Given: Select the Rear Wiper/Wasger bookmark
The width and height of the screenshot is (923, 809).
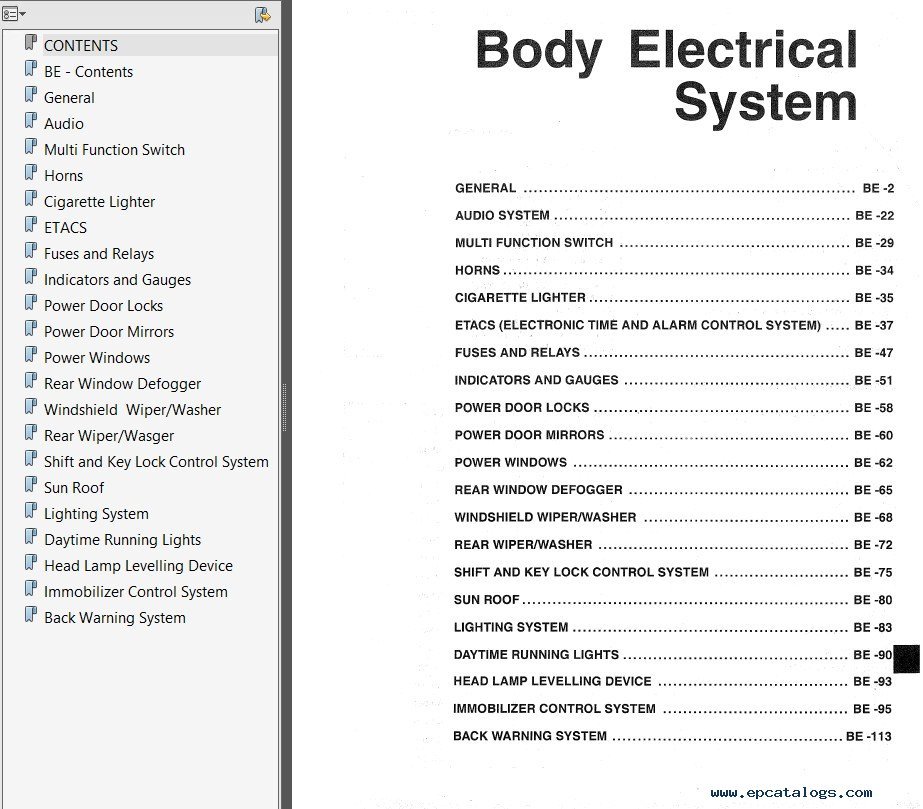Looking at the screenshot, I should tap(108, 436).
